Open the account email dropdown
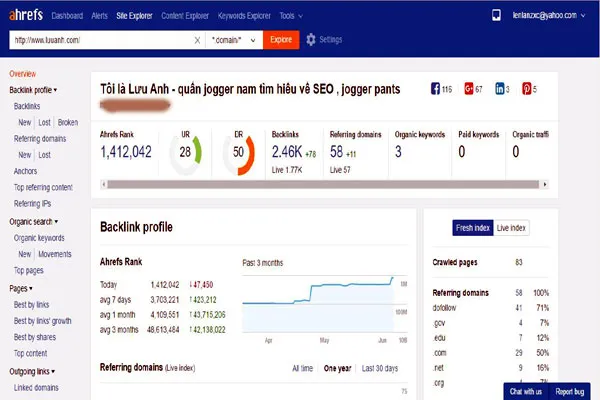Screen dimensions: 600x400 (x=549, y=15)
